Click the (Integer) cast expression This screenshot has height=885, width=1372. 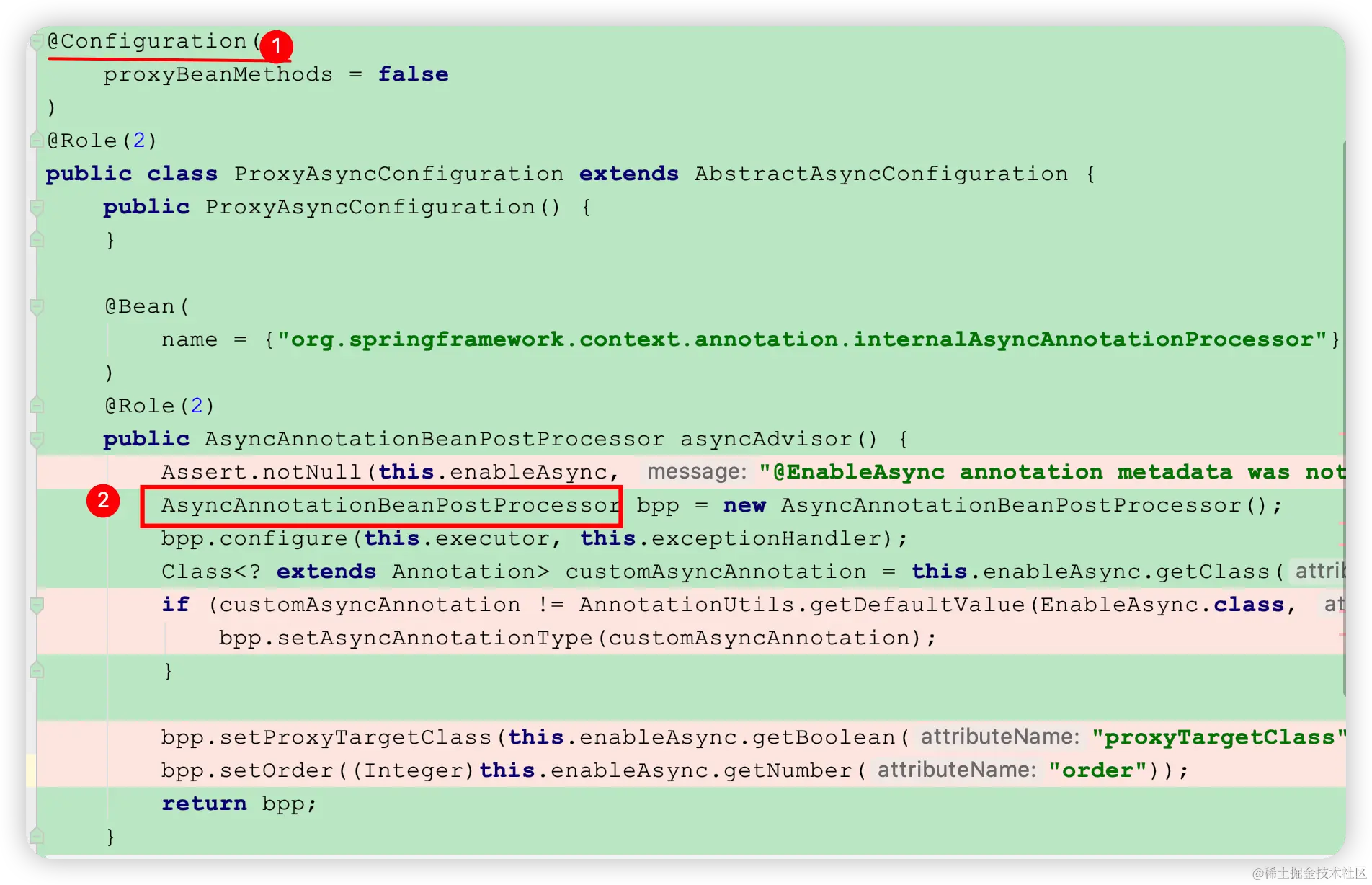click(x=413, y=770)
